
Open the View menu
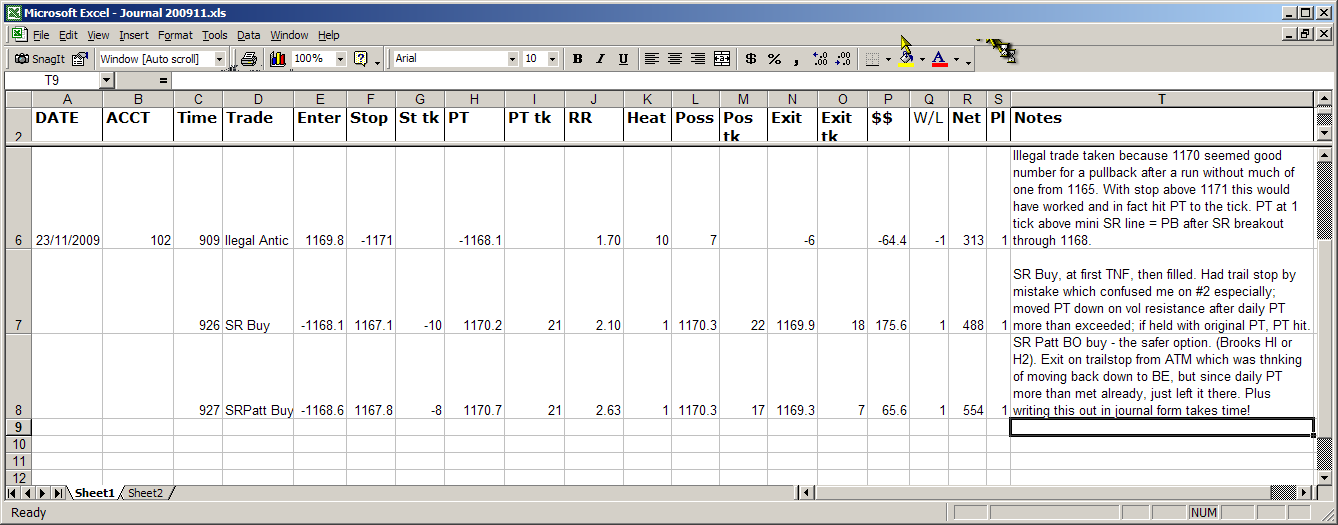pos(98,35)
